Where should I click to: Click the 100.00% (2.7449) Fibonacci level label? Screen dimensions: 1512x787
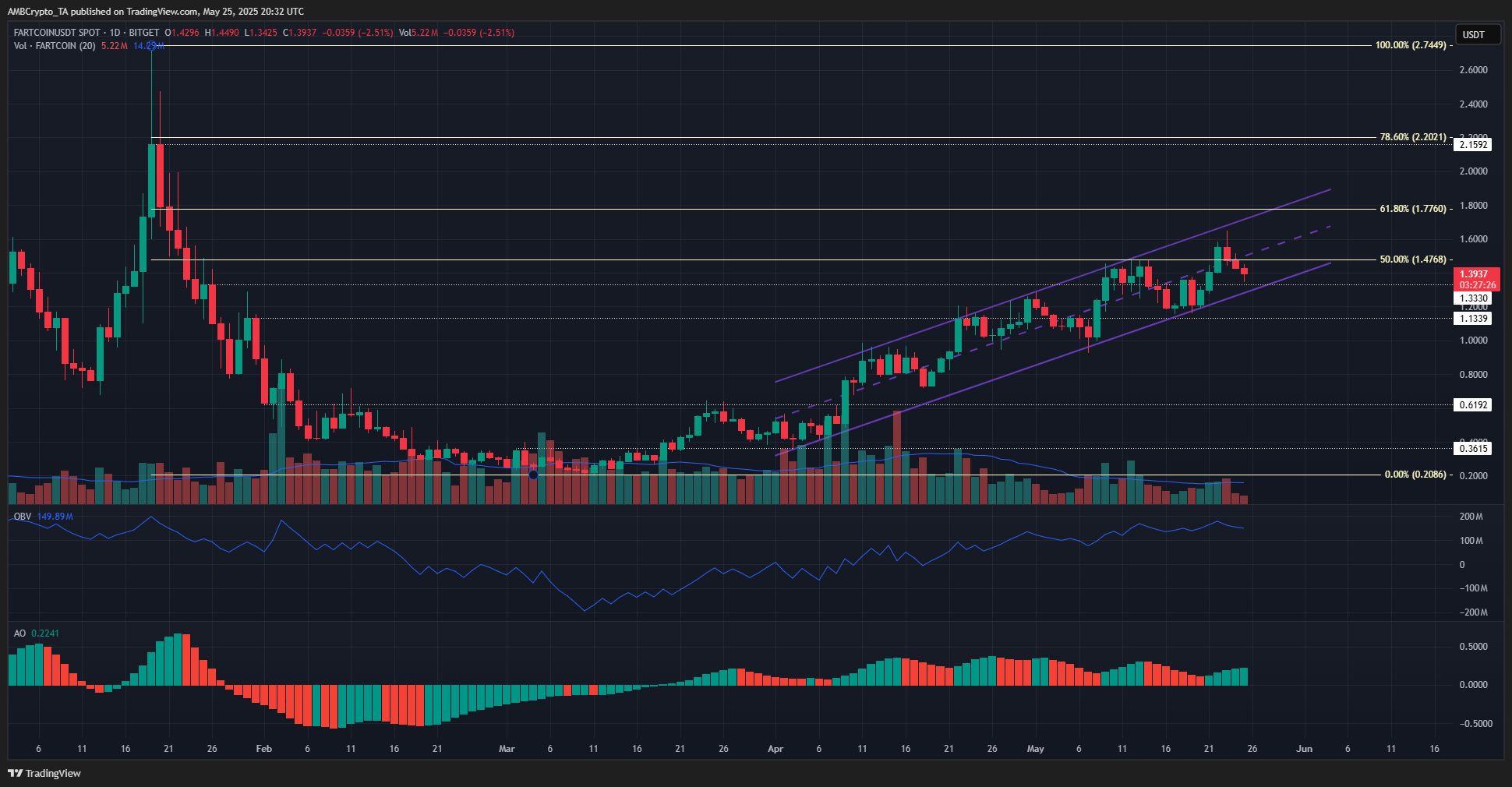click(x=1410, y=45)
